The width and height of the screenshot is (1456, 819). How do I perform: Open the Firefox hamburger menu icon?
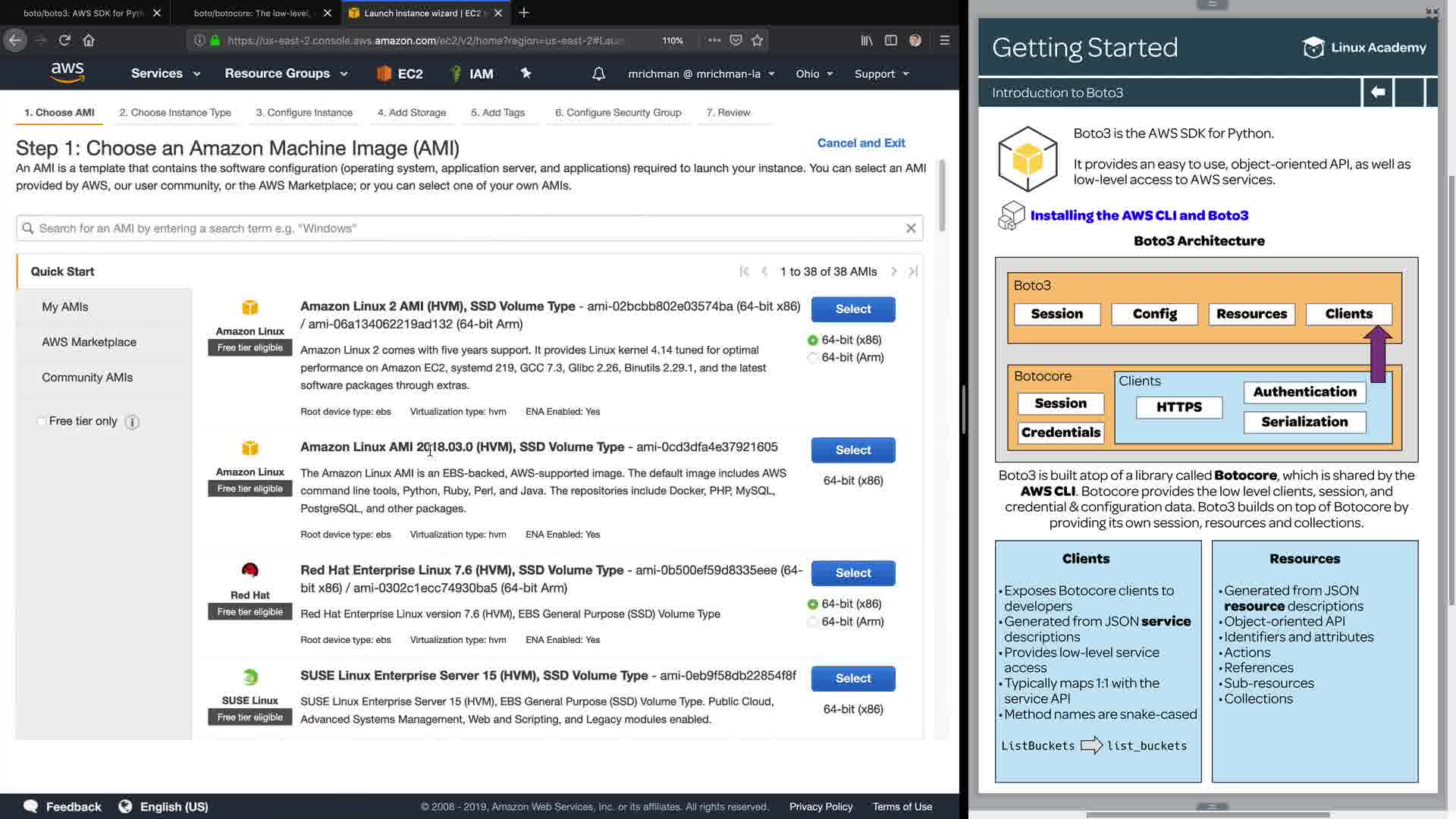[944, 40]
